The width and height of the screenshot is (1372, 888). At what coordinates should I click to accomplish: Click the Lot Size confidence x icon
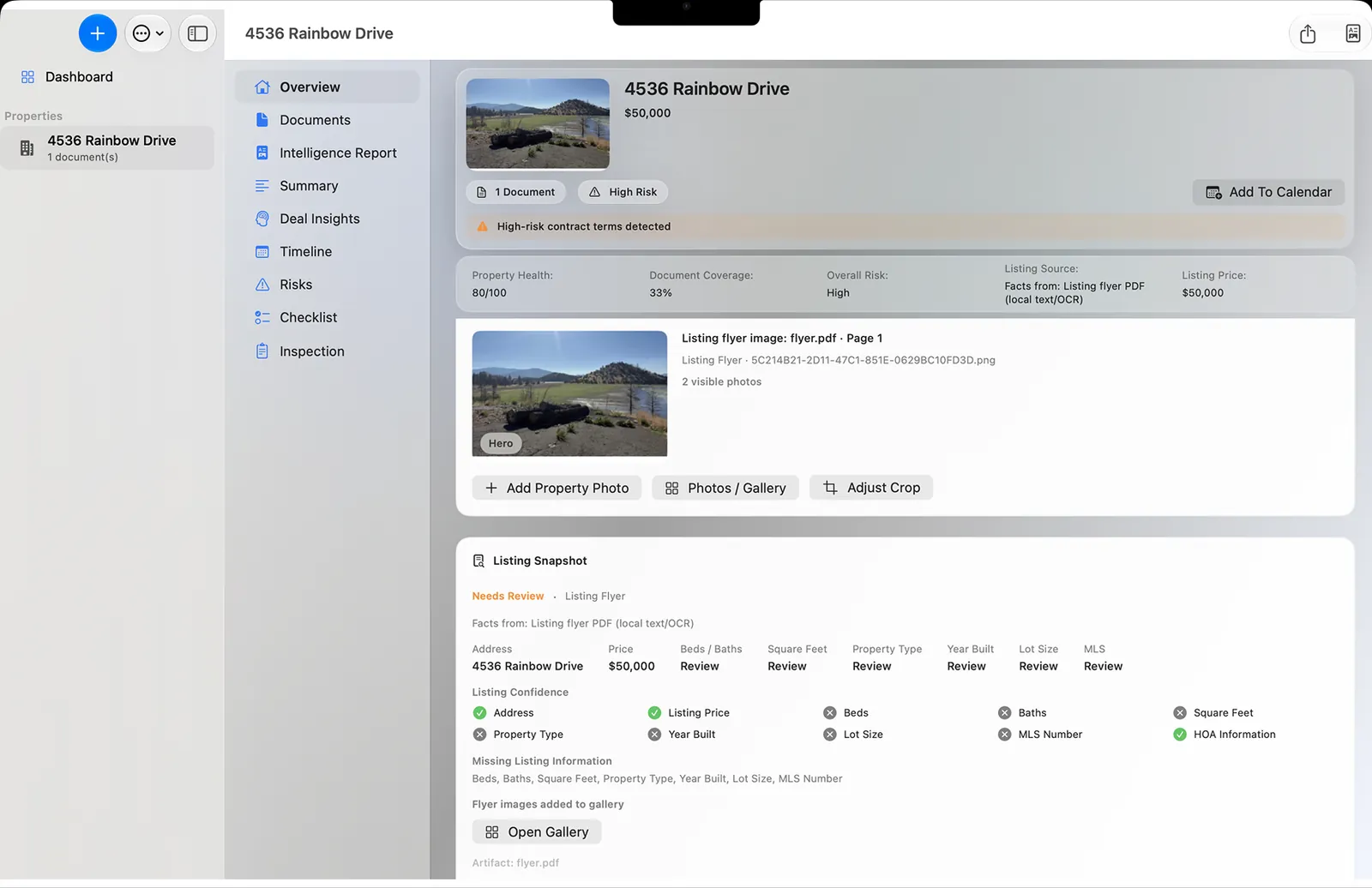click(829, 735)
